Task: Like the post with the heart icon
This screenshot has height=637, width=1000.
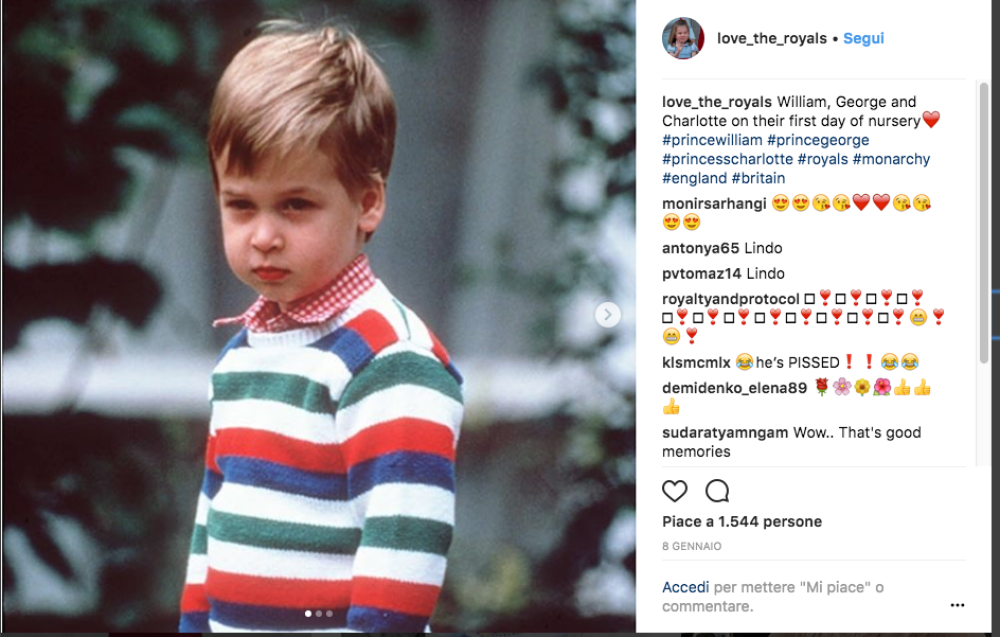Action: coord(674,491)
